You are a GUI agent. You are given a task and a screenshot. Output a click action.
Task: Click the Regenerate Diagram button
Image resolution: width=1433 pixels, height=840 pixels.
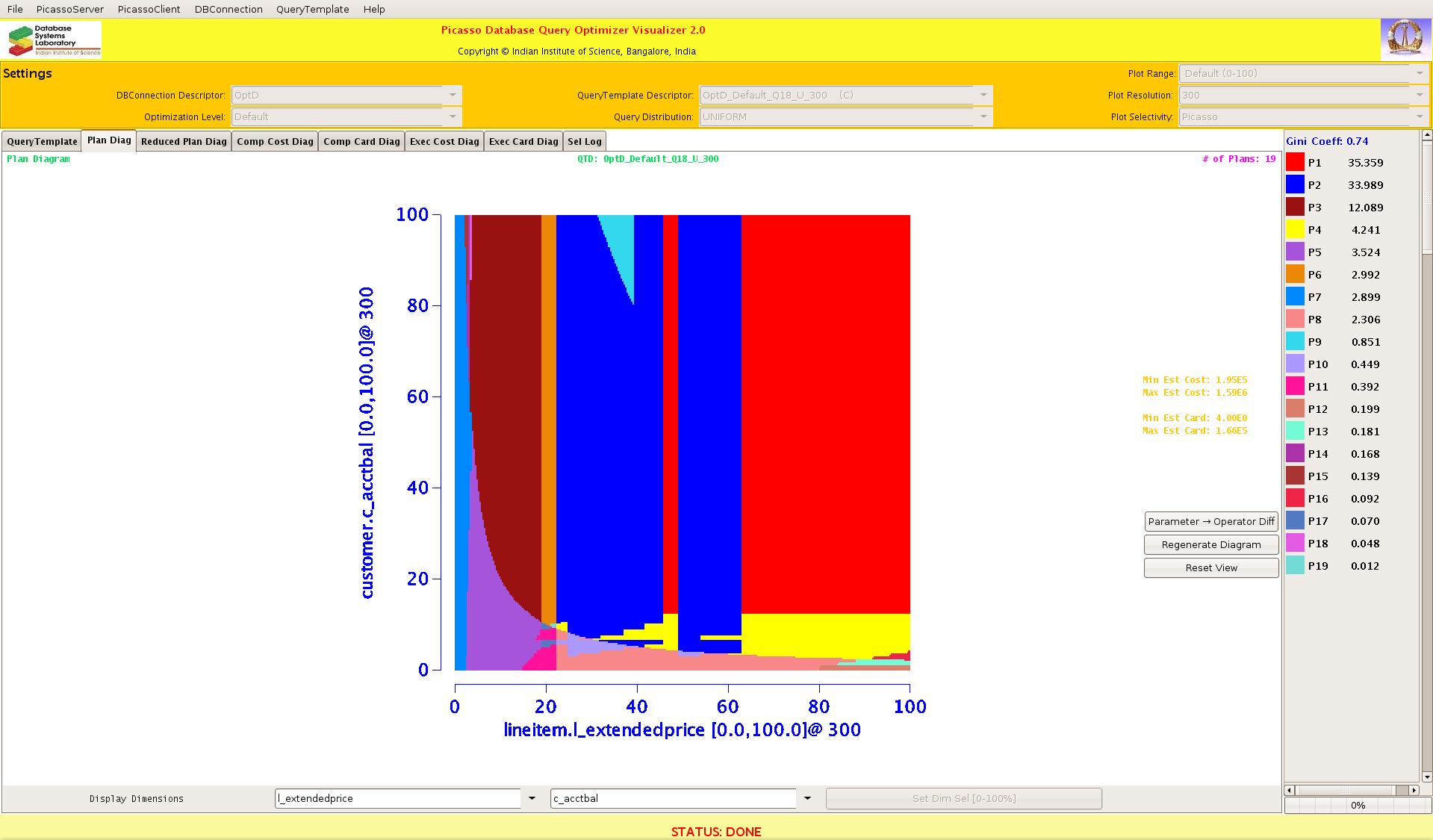click(1210, 544)
